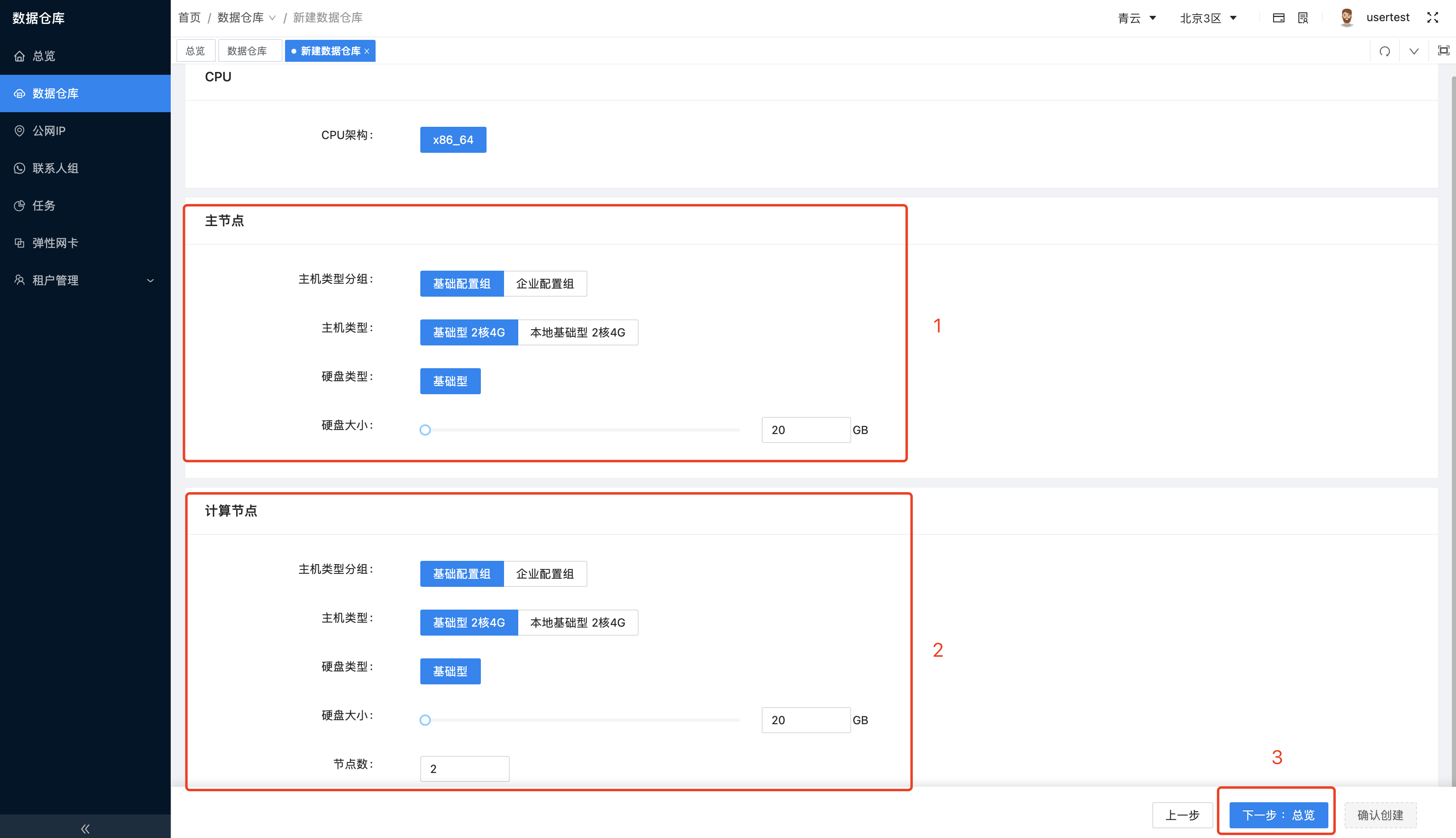This screenshot has height=838, width=1456.
Task: Open the billing card icon in top bar
Action: click(x=1279, y=18)
